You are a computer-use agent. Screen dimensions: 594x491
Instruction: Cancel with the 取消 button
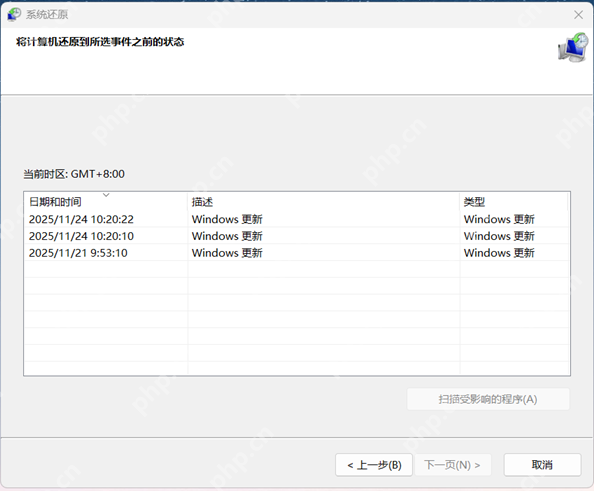(542, 465)
